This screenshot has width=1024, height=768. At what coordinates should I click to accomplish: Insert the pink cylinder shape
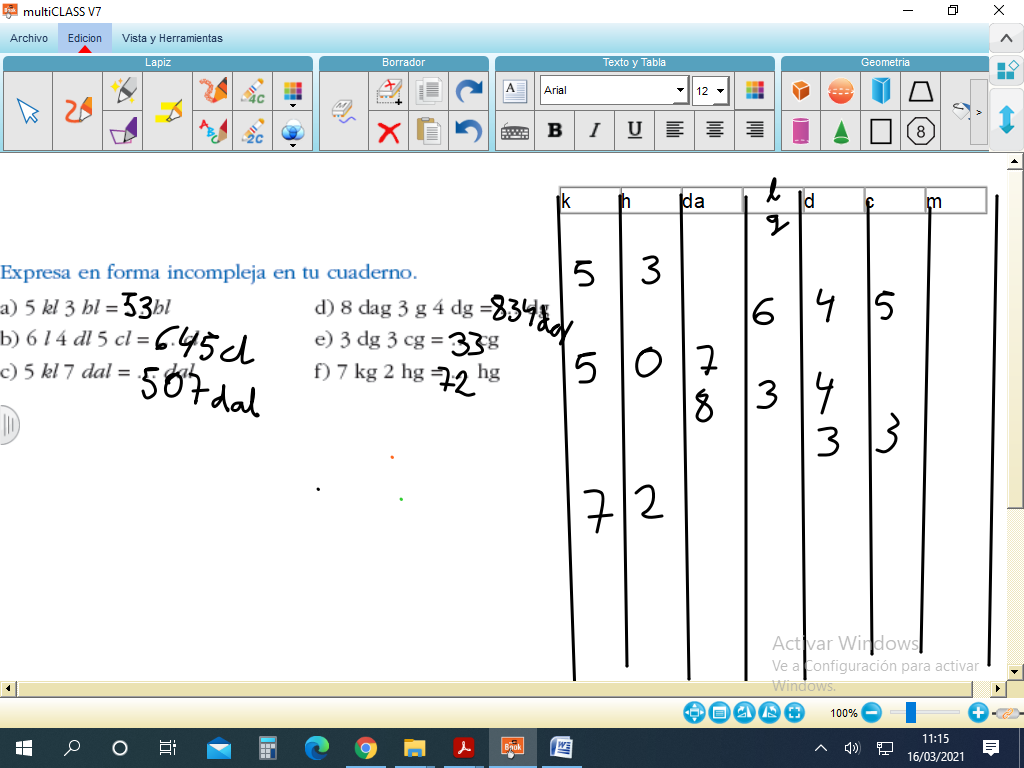801,131
